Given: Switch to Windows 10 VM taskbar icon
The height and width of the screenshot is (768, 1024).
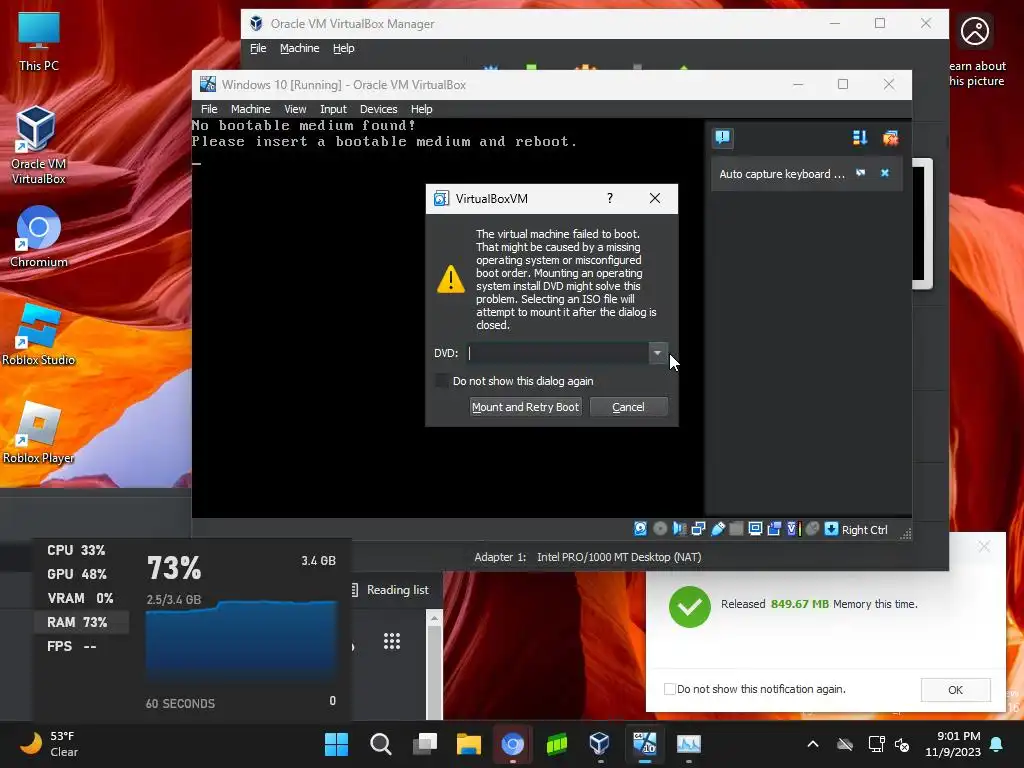Looking at the screenshot, I should (645, 744).
